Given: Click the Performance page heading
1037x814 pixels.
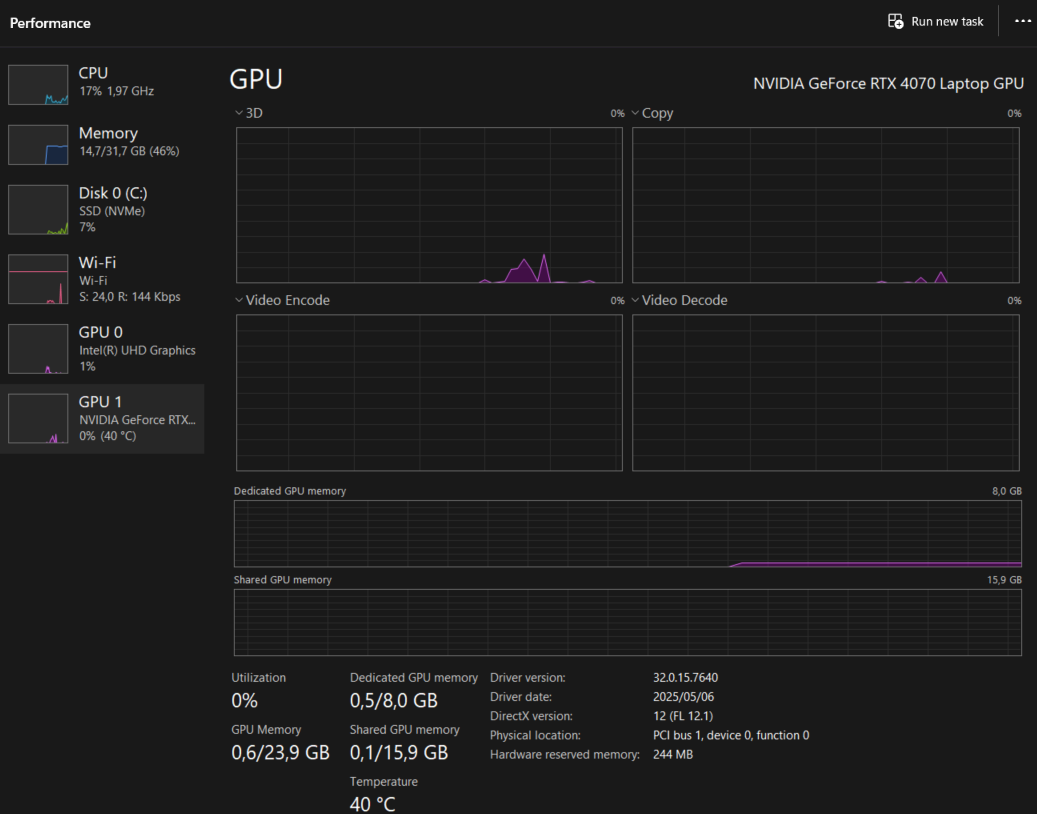Looking at the screenshot, I should point(50,22).
